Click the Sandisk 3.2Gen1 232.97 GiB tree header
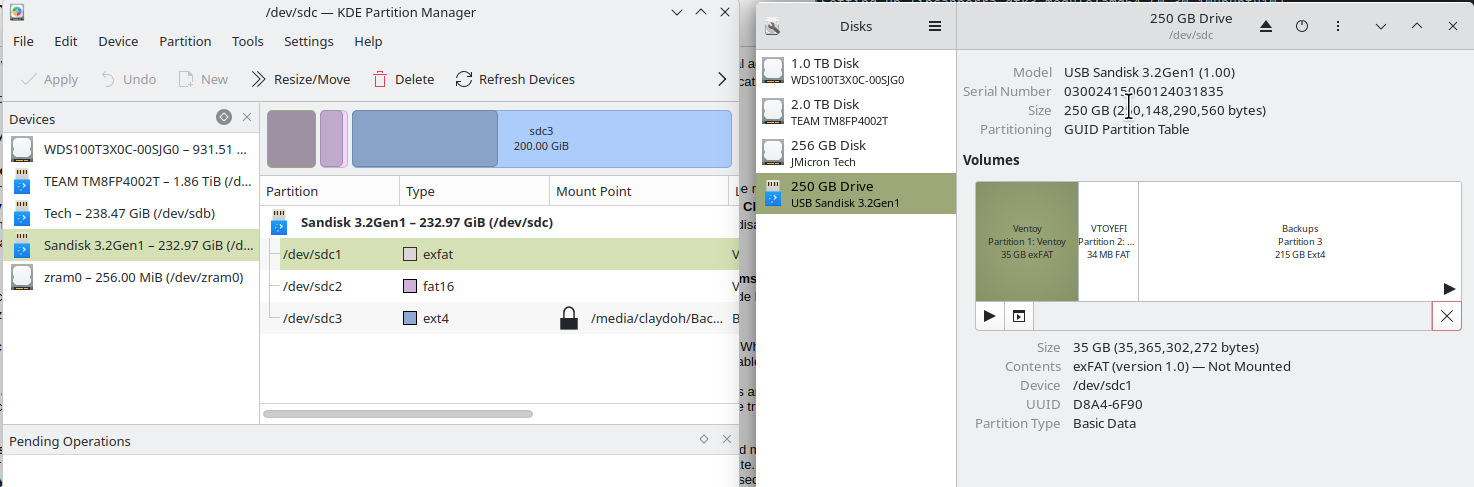This screenshot has width=1474, height=487. [427, 222]
